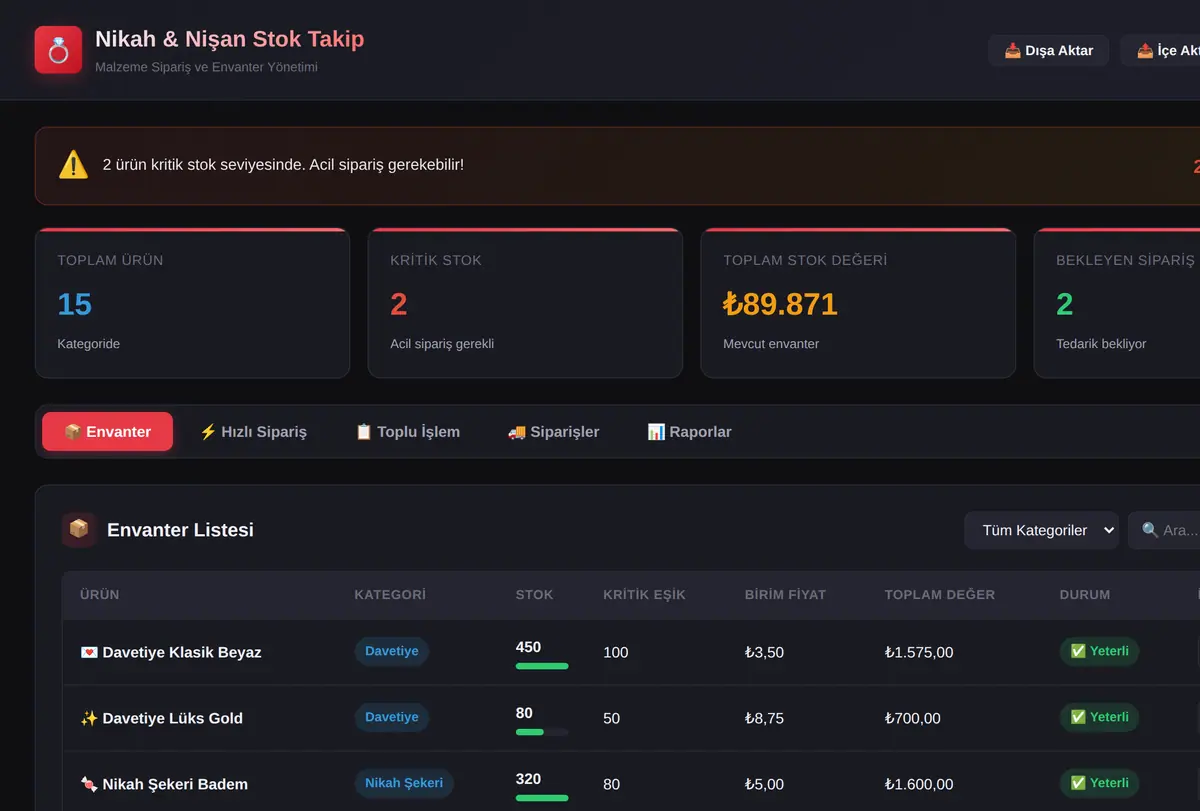
Task: Select the Siparişler tab
Action: tap(553, 432)
